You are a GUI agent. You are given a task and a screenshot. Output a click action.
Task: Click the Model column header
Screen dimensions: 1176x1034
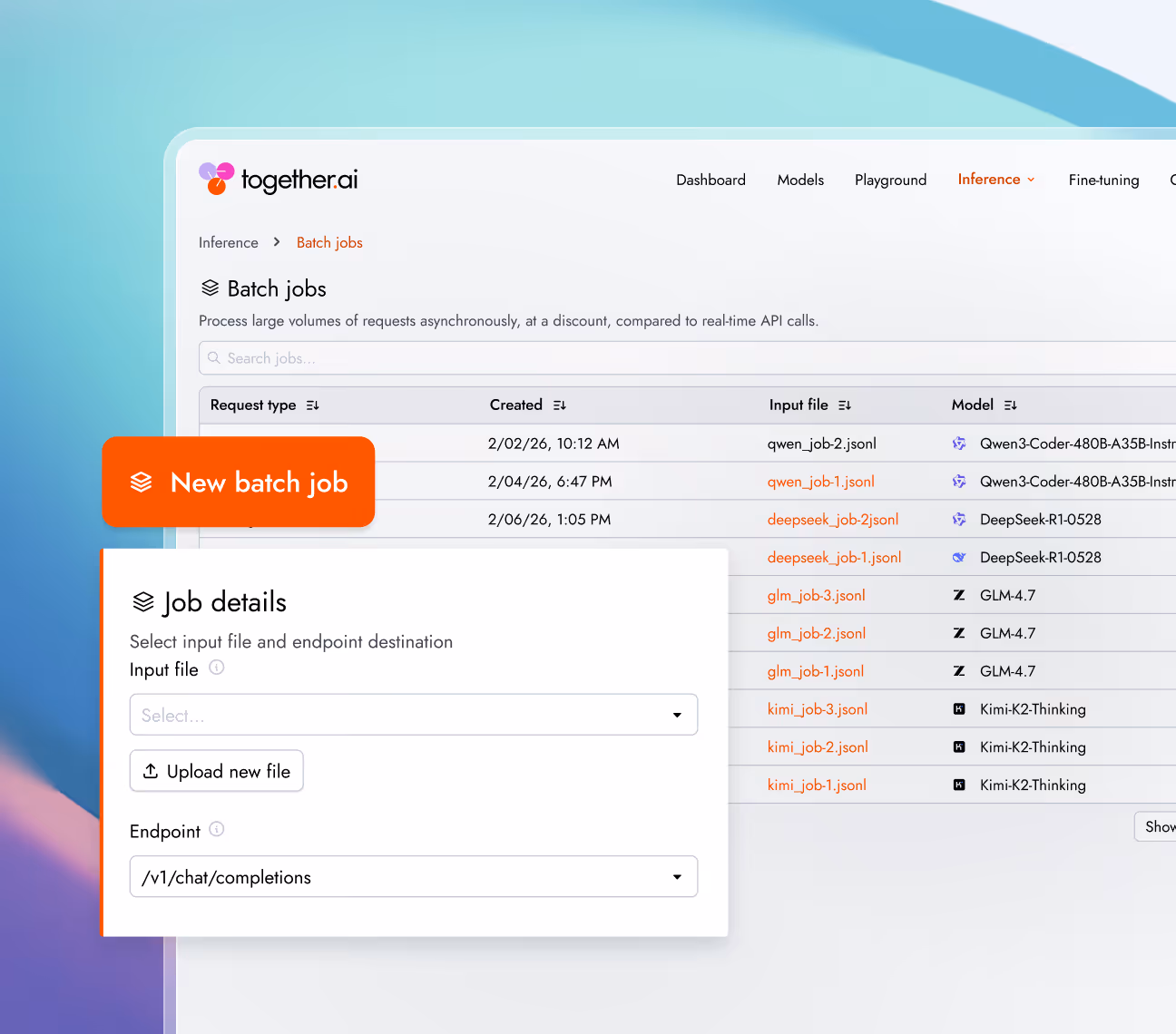click(973, 405)
